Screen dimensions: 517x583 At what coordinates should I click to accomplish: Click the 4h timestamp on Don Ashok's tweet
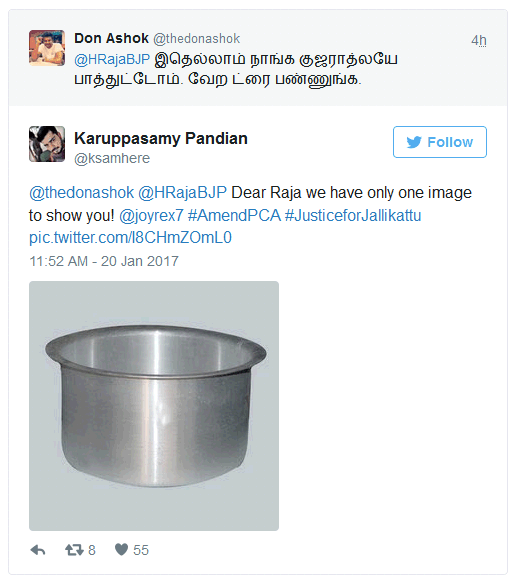coord(479,40)
